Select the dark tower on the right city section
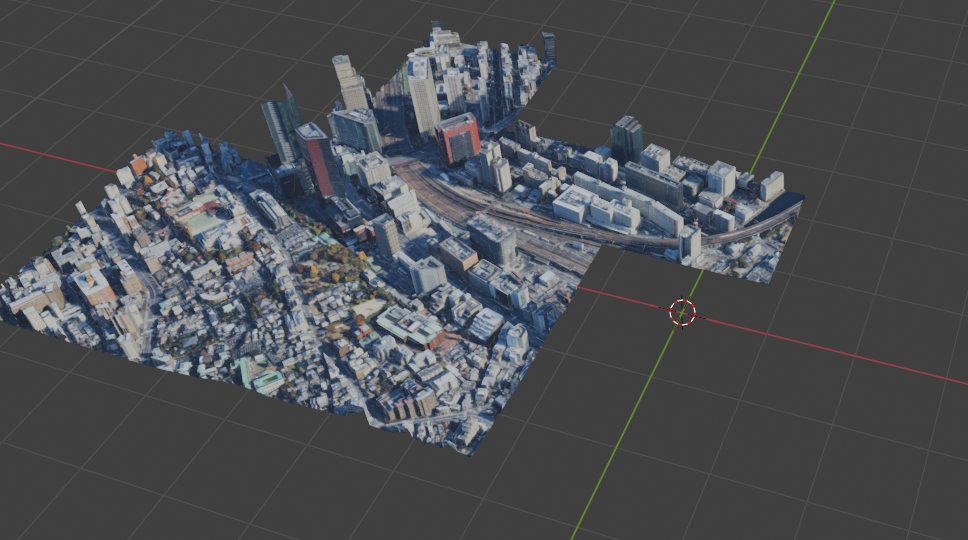The image size is (968, 540). pos(627,138)
